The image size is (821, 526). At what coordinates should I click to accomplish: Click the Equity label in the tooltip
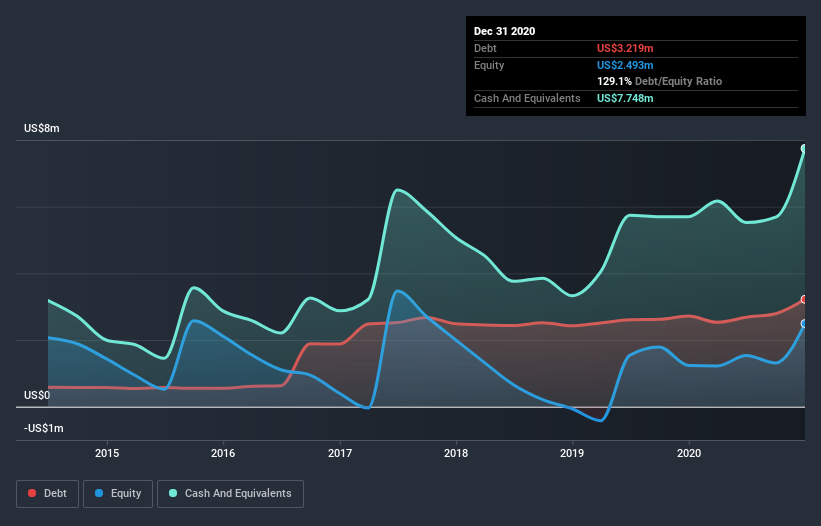pos(489,65)
